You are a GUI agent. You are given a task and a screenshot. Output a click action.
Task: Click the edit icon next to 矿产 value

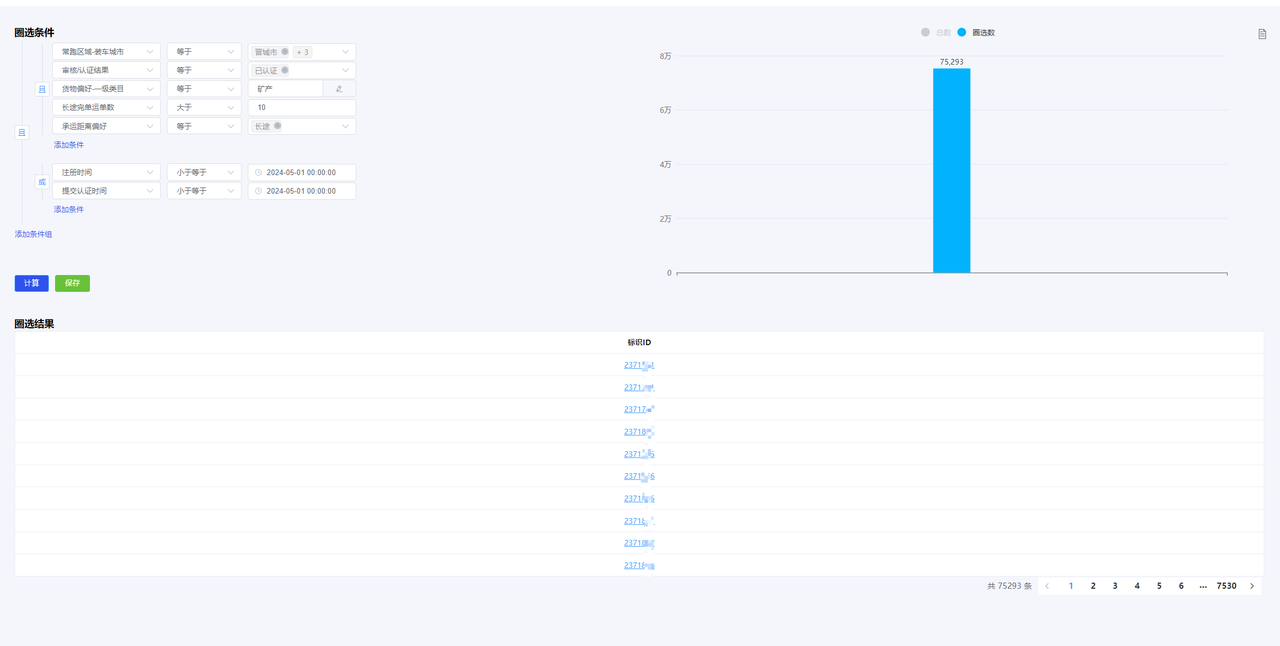point(338,88)
